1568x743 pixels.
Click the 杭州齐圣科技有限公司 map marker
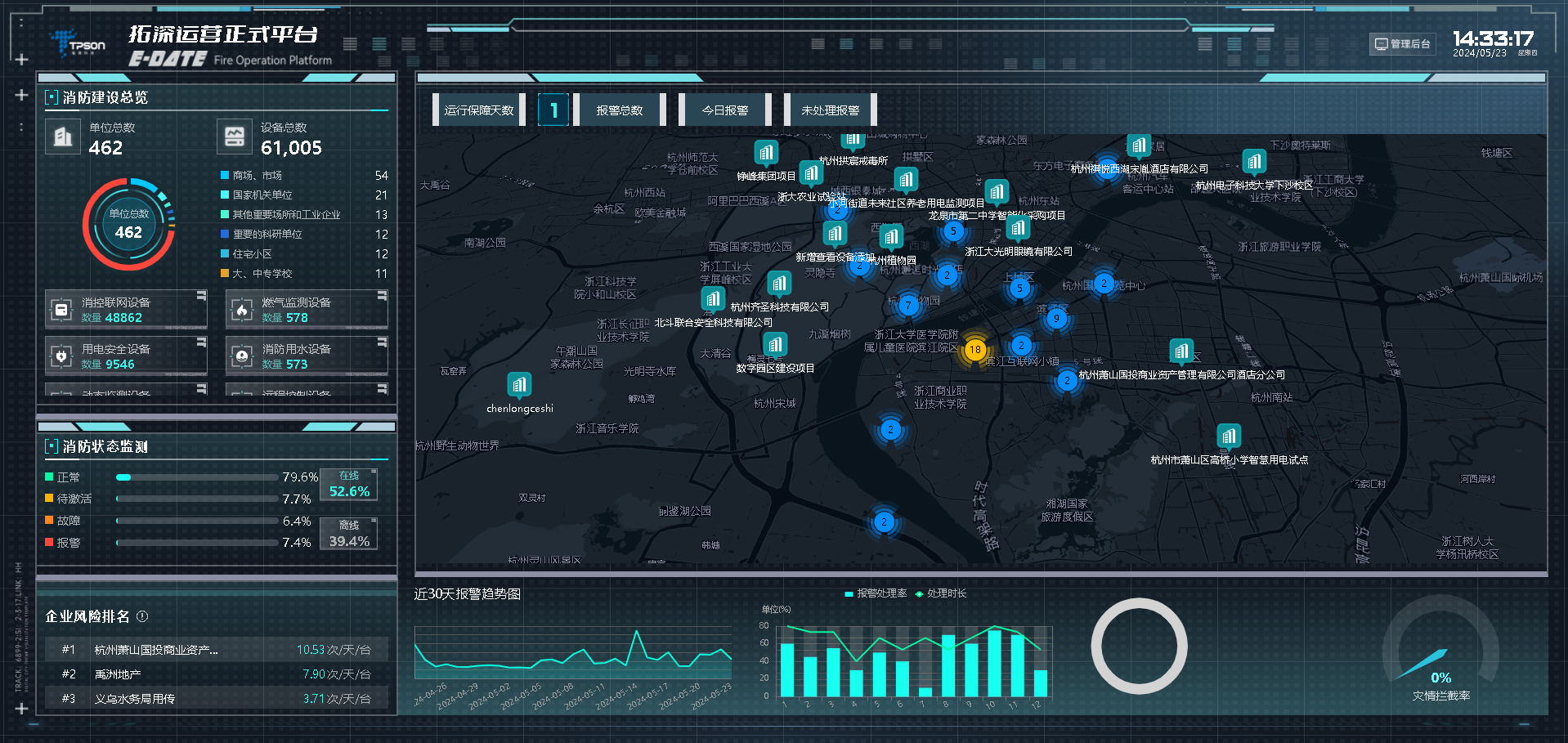click(x=779, y=284)
